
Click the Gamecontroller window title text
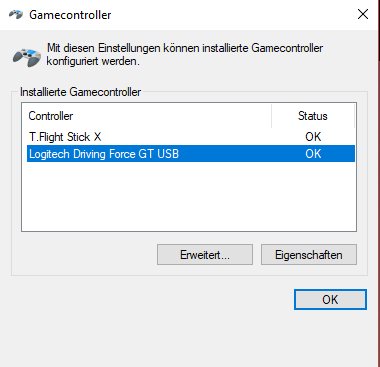[x=70, y=15]
